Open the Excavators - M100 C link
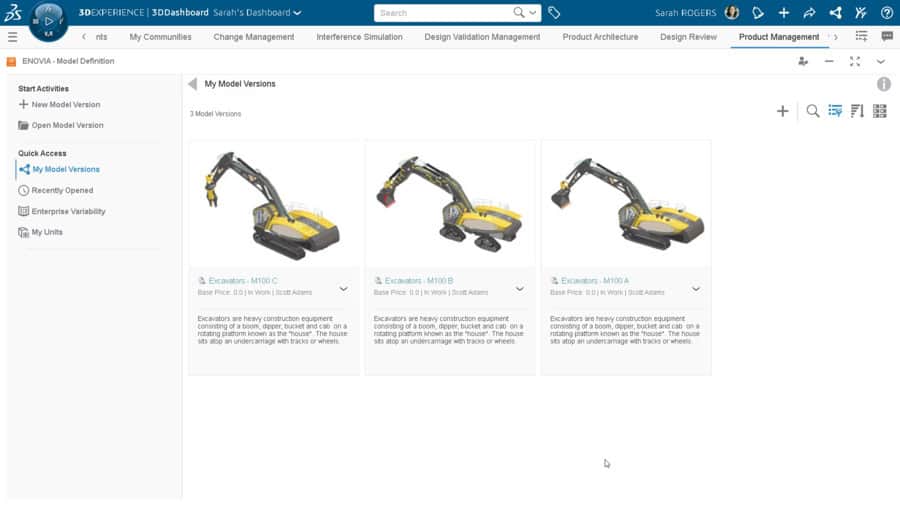 pyautogui.click(x=243, y=281)
